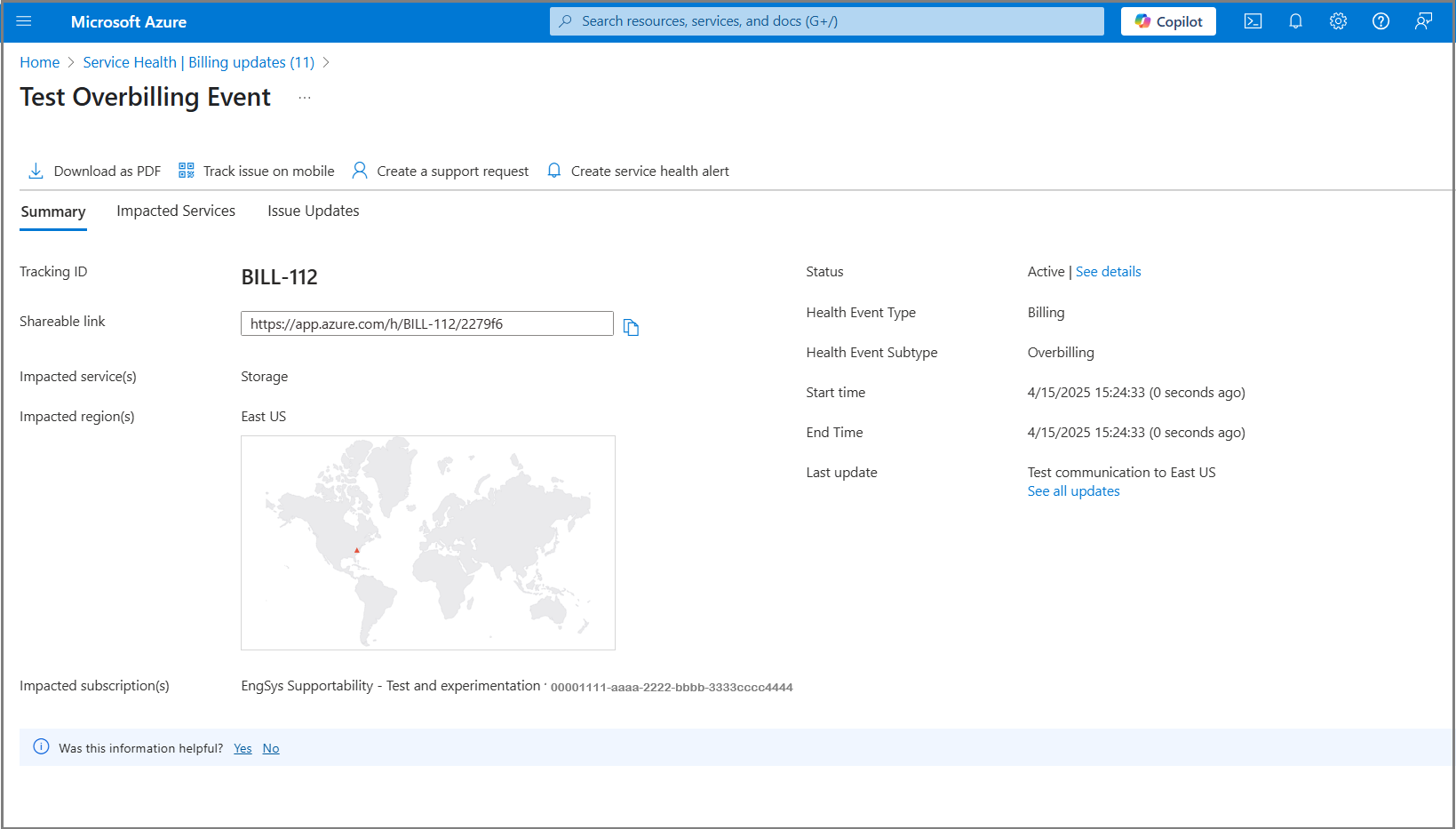Open the Help question mark icon
The width and height of the screenshot is (1456, 829).
[x=1380, y=21]
